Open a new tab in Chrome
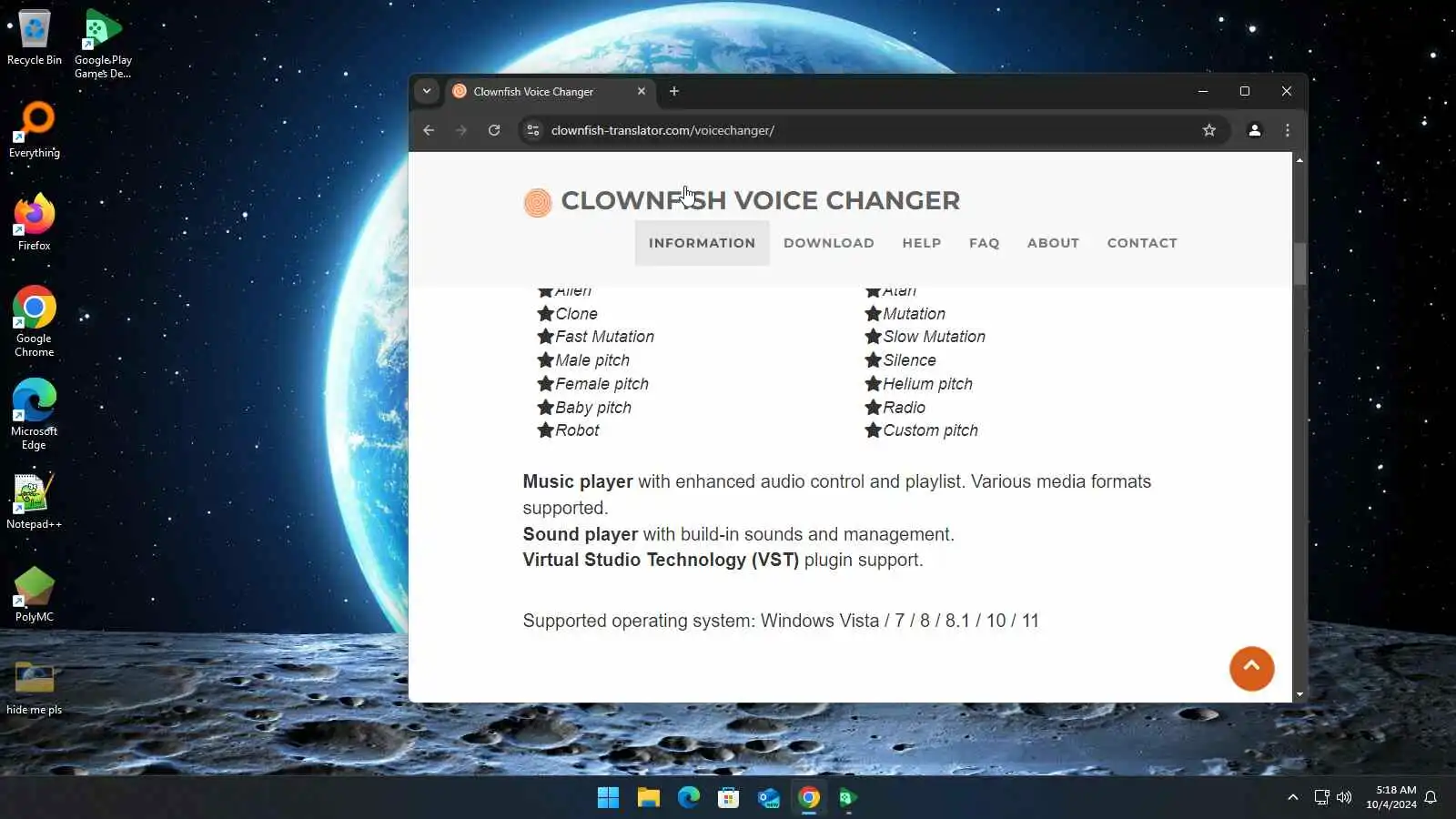Screen dimensions: 1456x819 (674, 91)
